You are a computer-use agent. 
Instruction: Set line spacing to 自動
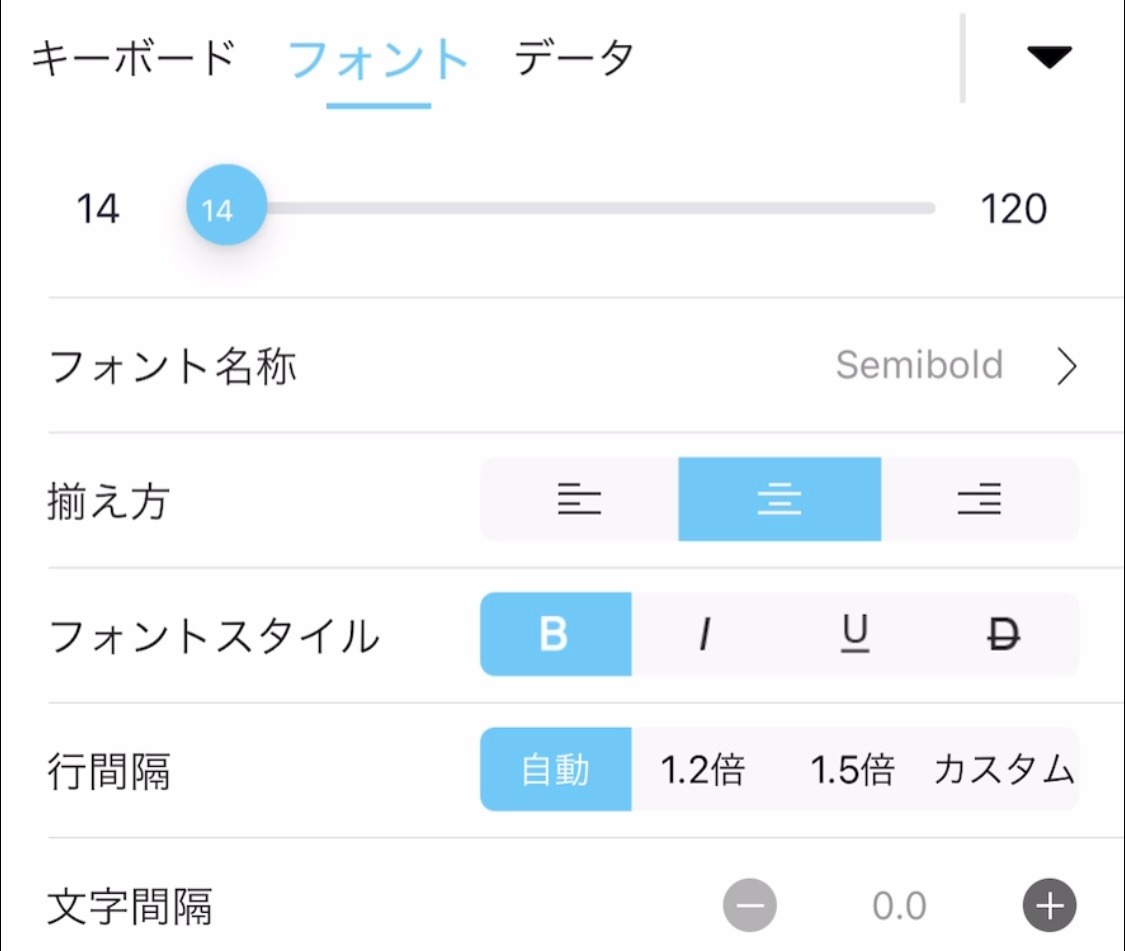point(555,769)
